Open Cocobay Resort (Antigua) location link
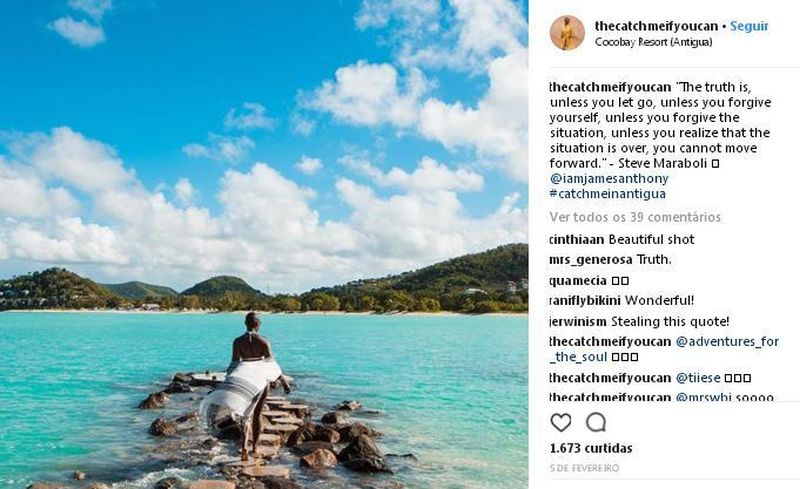 point(654,42)
